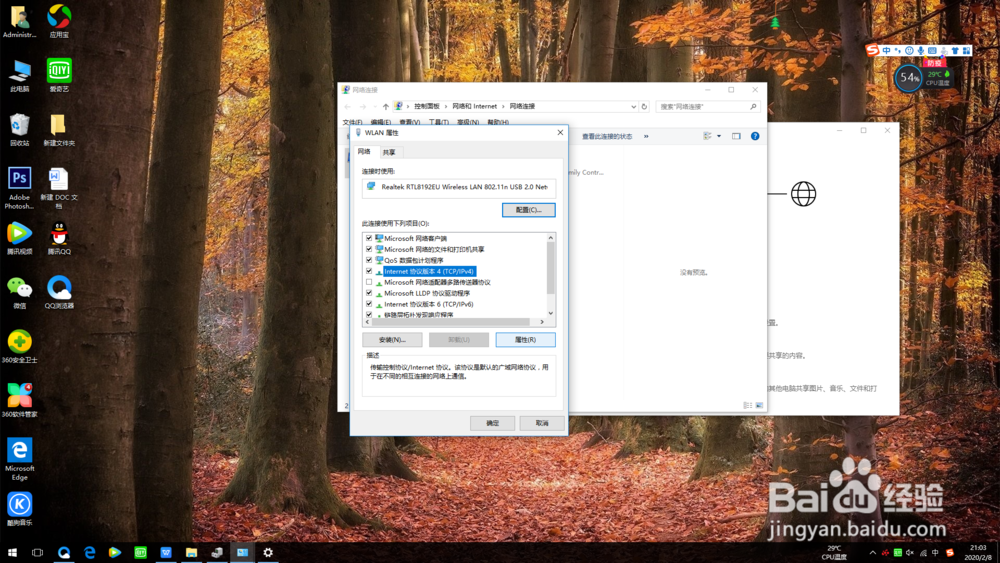Open 属性(R) for selected item
This screenshot has height=563, width=1000.
pos(525,340)
